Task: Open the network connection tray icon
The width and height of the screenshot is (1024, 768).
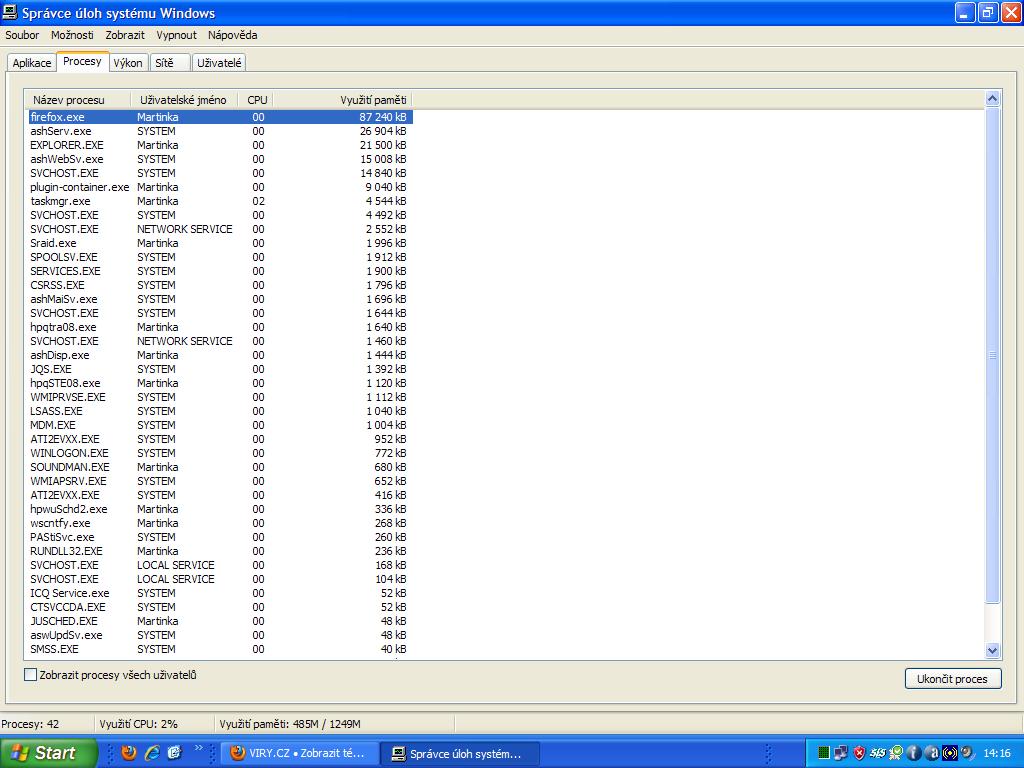Action: (x=841, y=753)
